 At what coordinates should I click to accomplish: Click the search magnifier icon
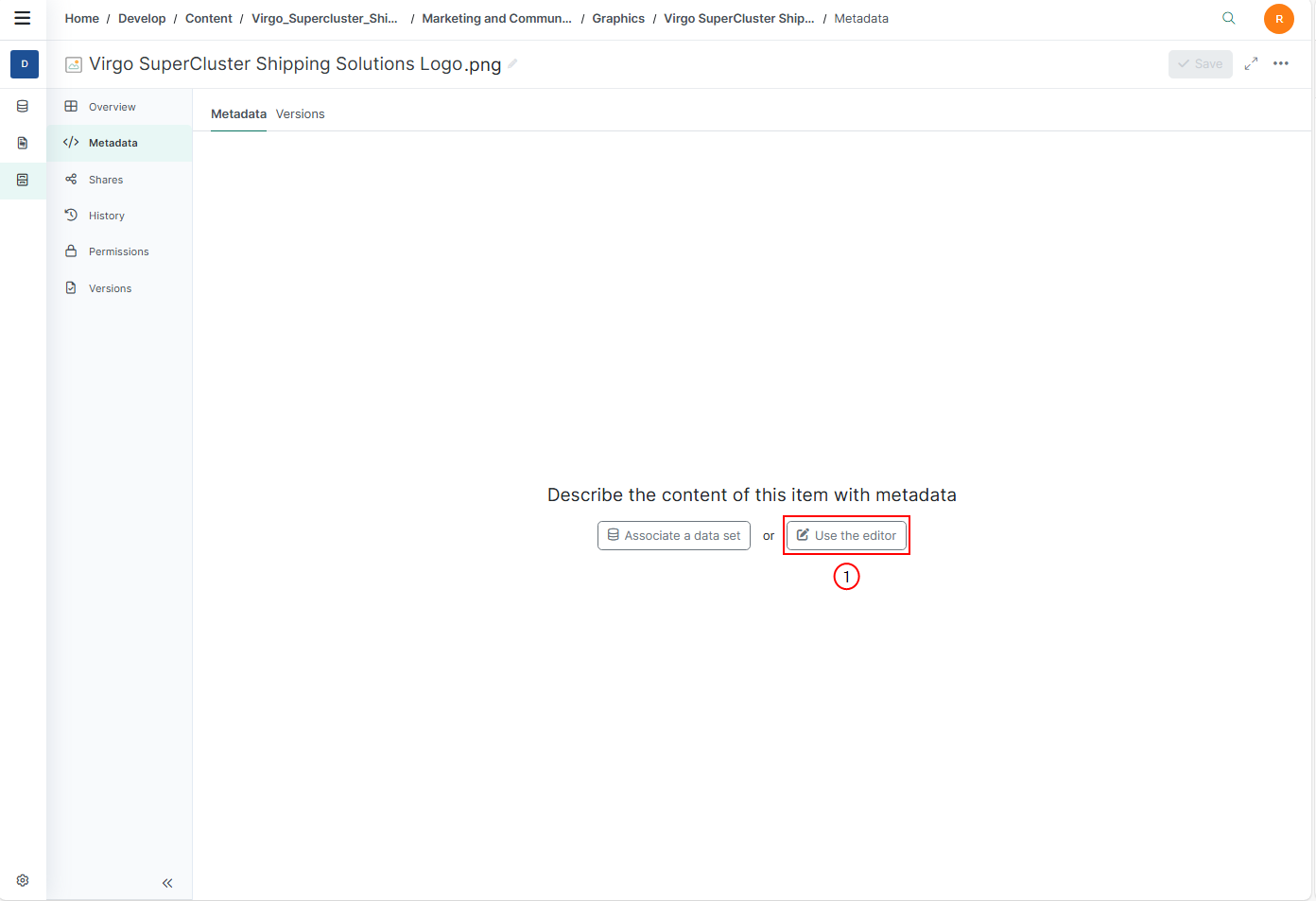coord(1228,18)
